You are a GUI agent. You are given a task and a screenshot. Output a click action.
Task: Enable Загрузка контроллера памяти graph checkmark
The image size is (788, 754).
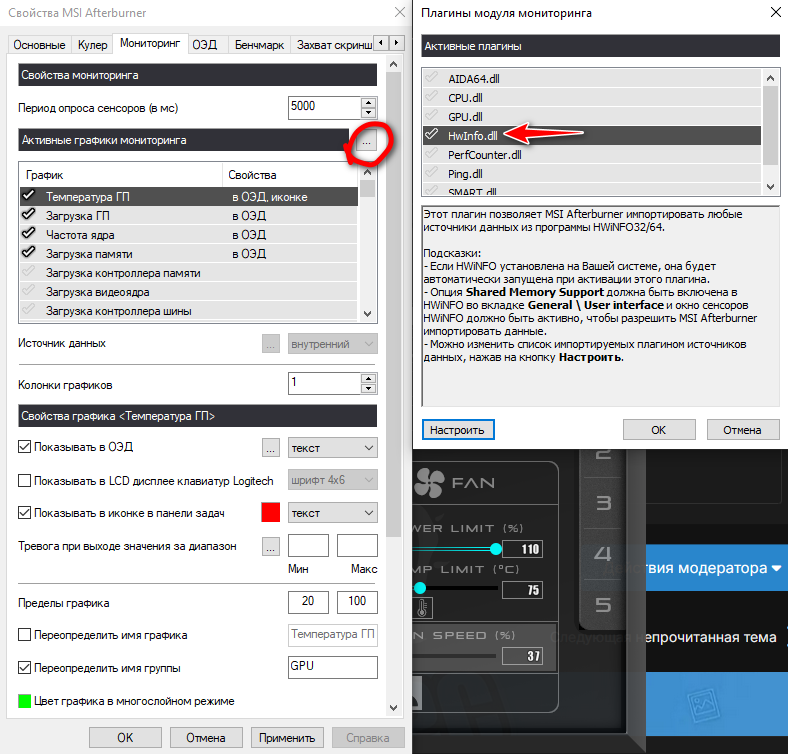(29, 272)
